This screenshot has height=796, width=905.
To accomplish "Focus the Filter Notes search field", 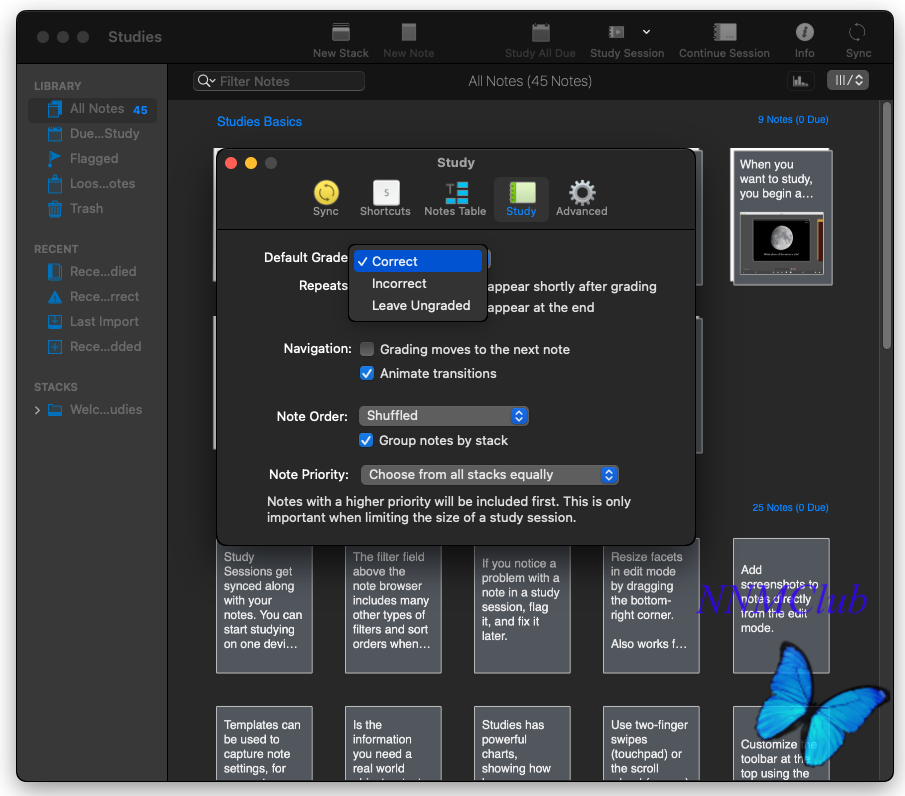I will tap(279, 81).
